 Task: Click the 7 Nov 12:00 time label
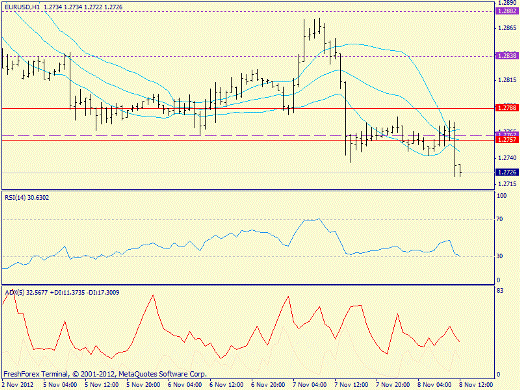pyautogui.click(x=352, y=385)
